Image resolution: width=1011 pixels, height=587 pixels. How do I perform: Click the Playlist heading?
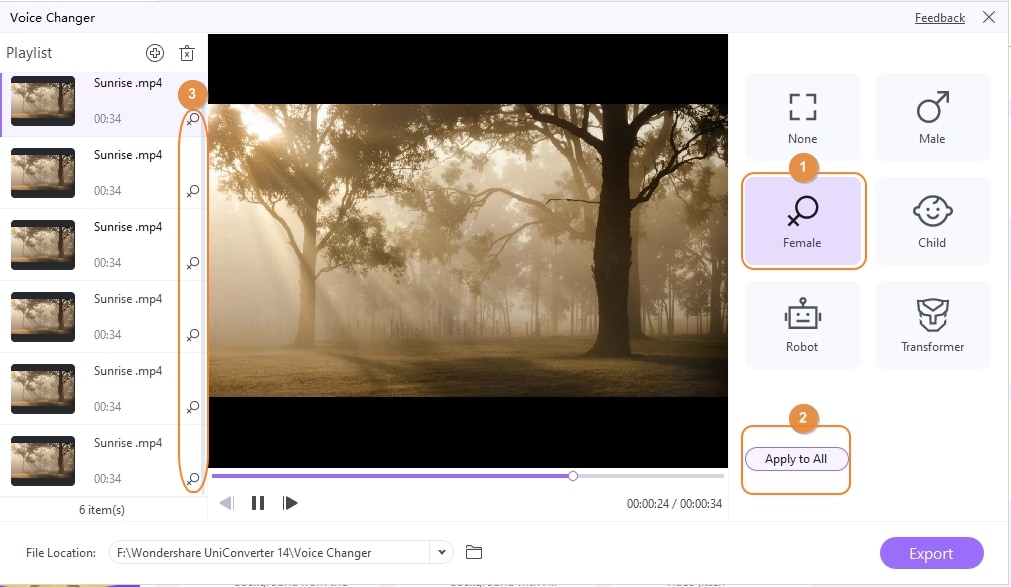tap(29, 53)
